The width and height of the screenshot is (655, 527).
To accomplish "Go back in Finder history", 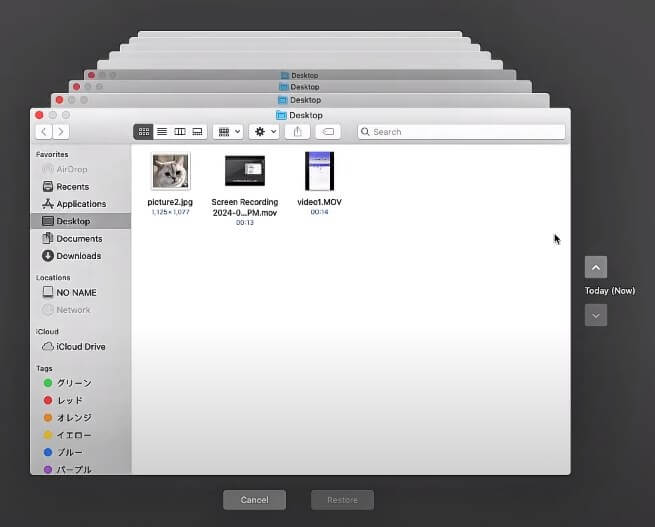I will pyautogui.click(x=44, y=132).
